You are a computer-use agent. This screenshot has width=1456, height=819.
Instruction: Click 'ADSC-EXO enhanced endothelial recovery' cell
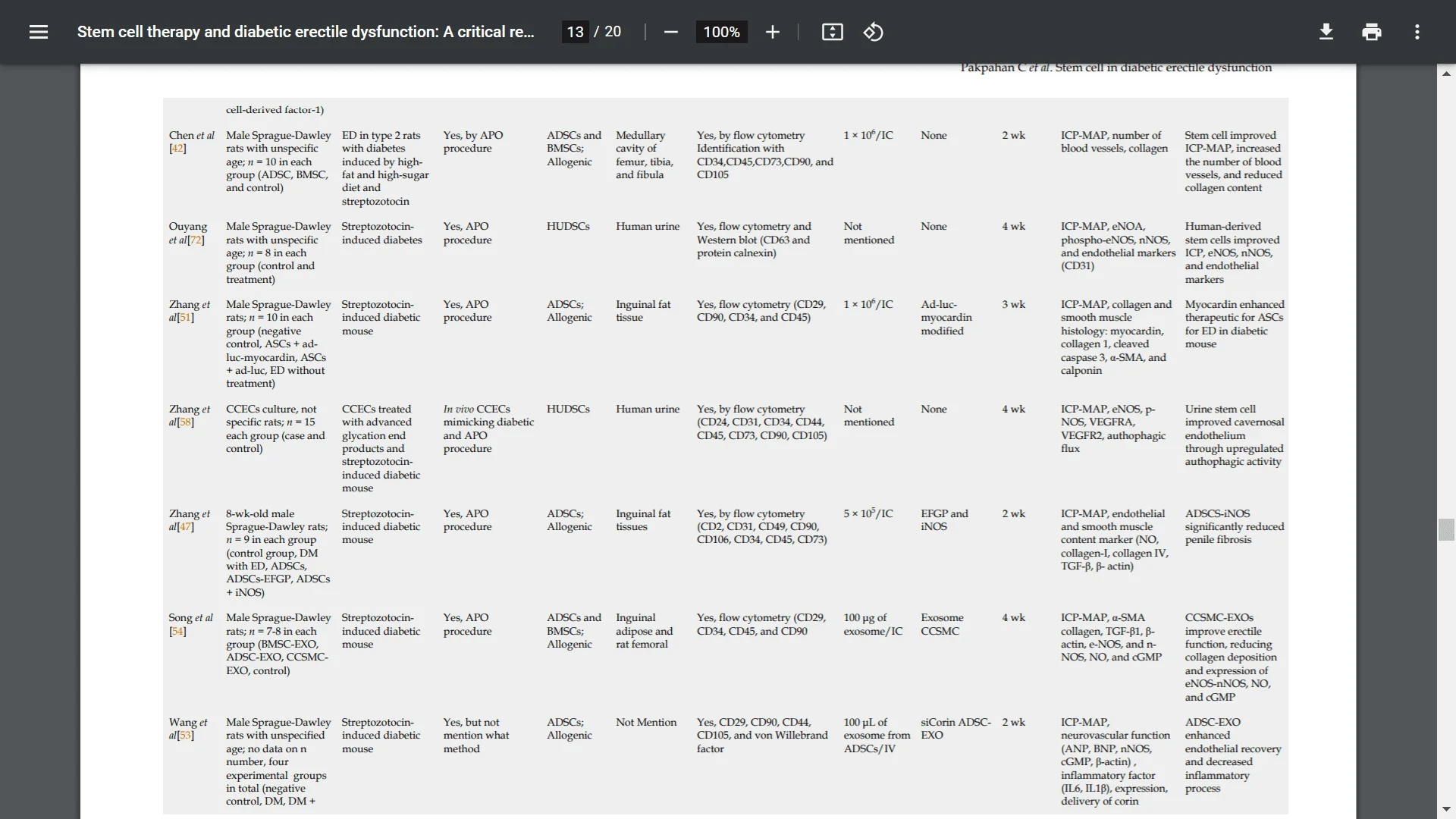[x=1233, y=755]
